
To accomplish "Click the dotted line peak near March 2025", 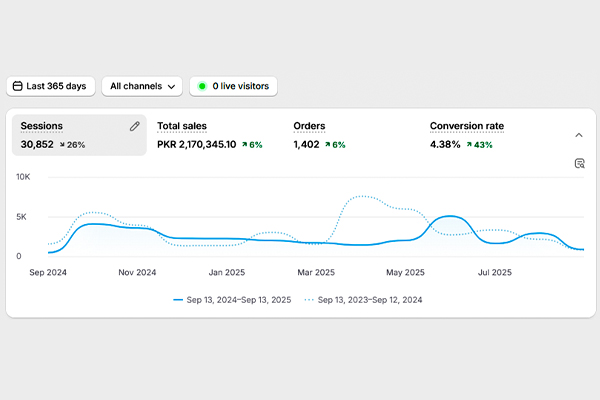I will click(x=362, y=198).
